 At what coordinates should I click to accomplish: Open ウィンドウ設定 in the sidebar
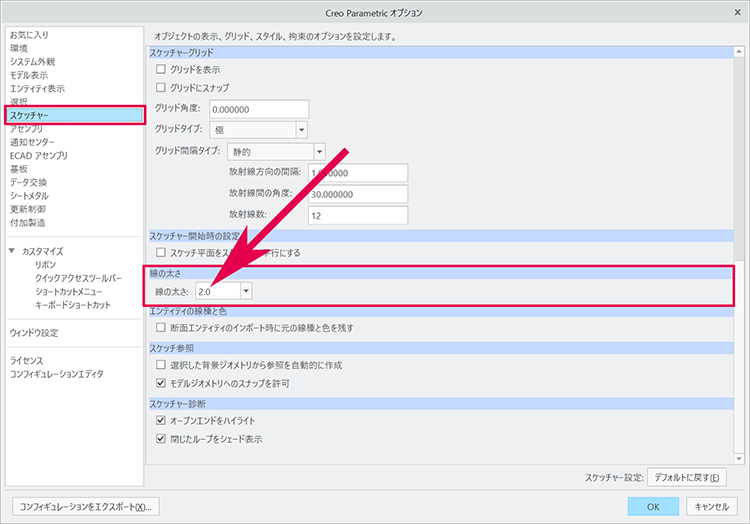tap(34, 332)
